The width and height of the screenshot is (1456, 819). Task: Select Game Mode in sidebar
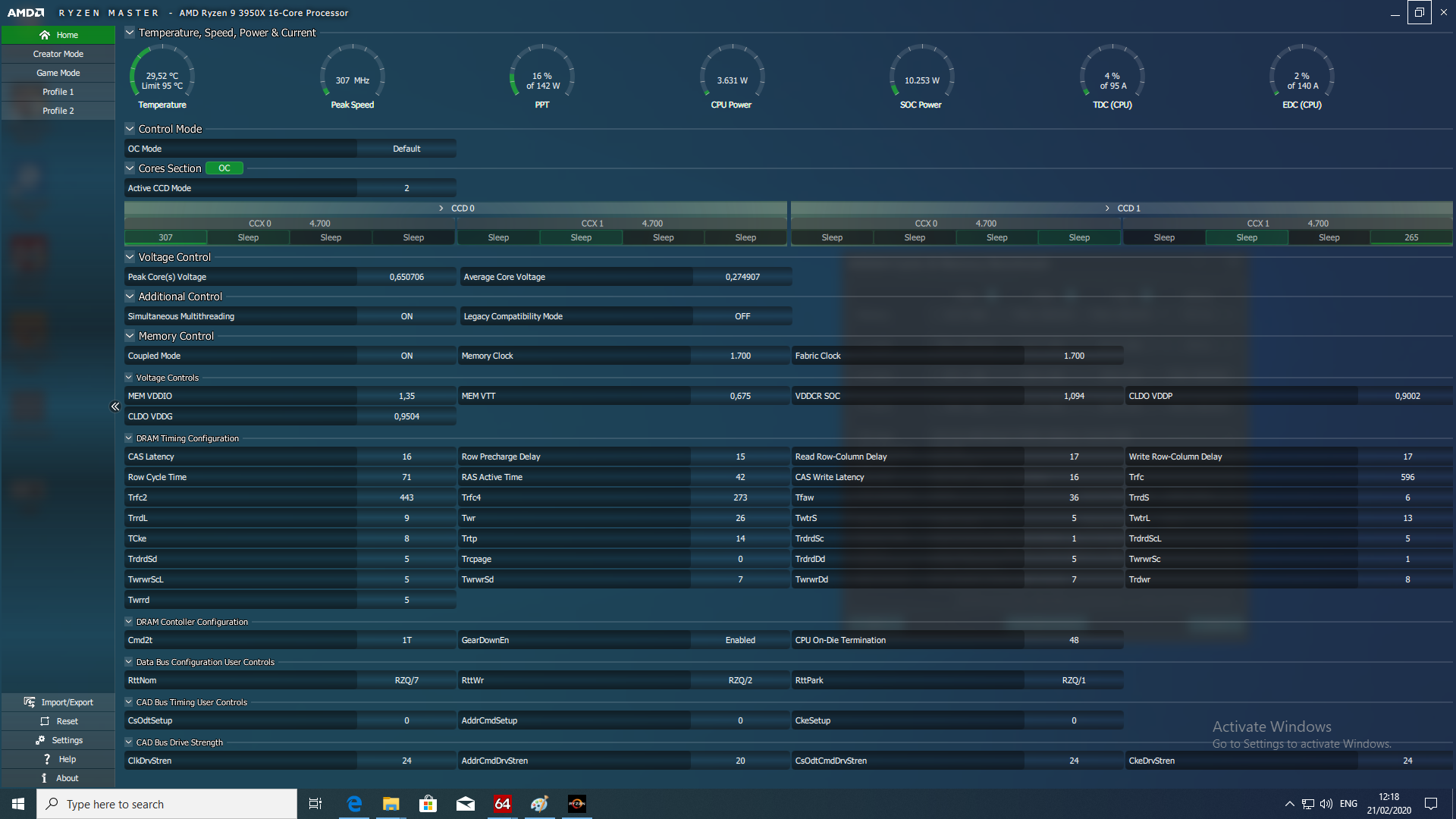click(x=58, y=73)
